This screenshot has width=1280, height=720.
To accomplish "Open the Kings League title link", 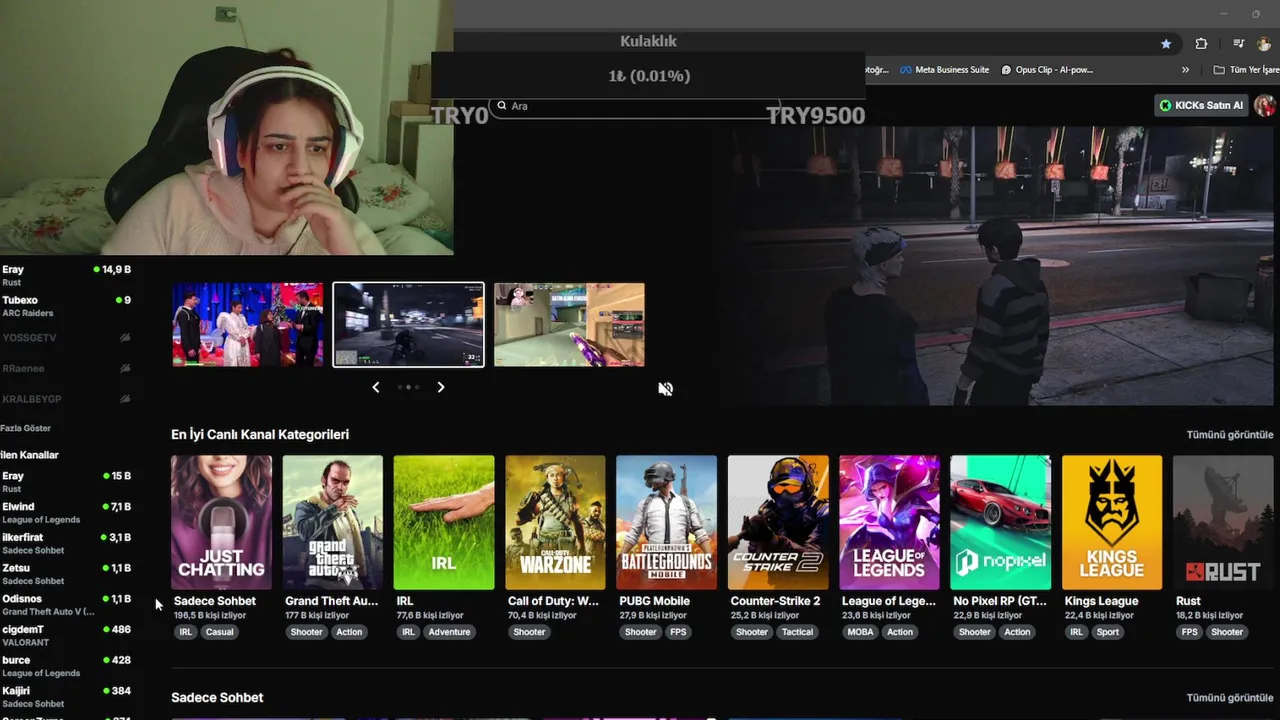I will tap(1101, 601).
